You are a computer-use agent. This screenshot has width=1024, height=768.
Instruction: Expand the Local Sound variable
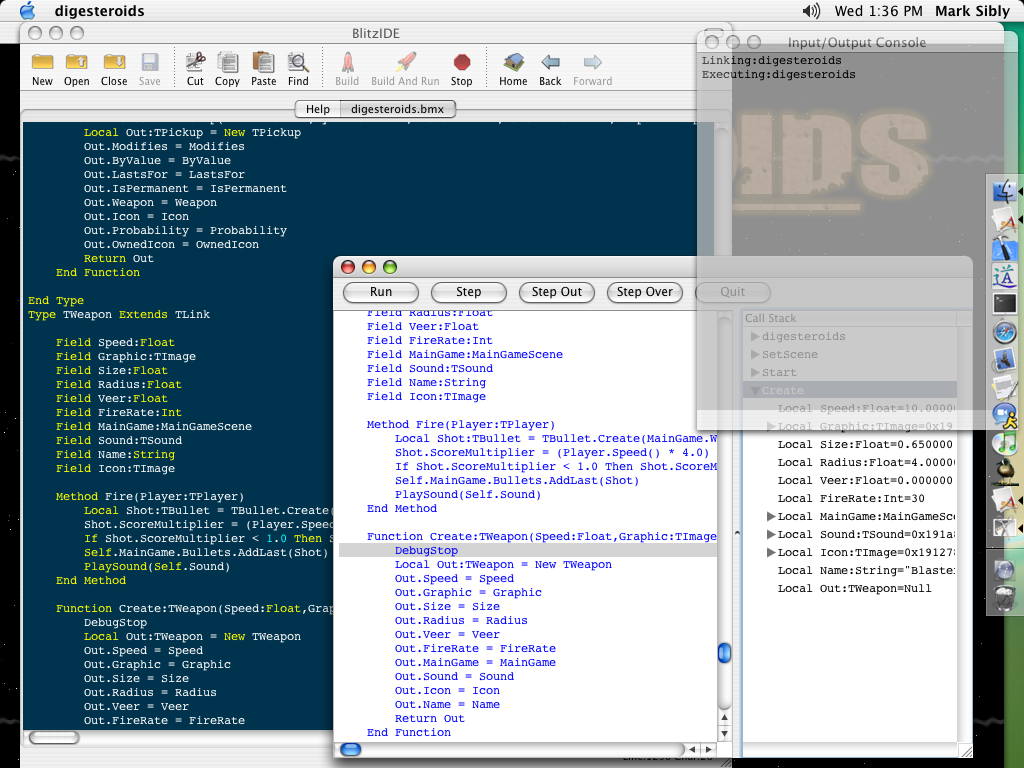tap(771, 535)
